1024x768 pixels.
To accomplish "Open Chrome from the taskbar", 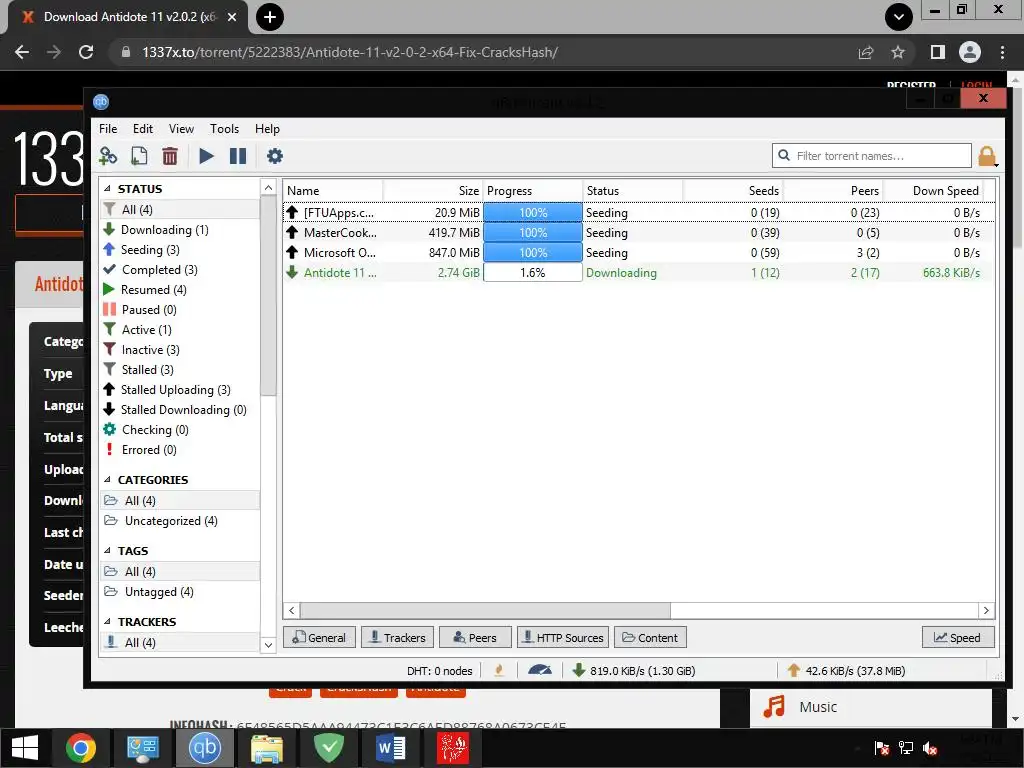I will [x=81, y=748].
